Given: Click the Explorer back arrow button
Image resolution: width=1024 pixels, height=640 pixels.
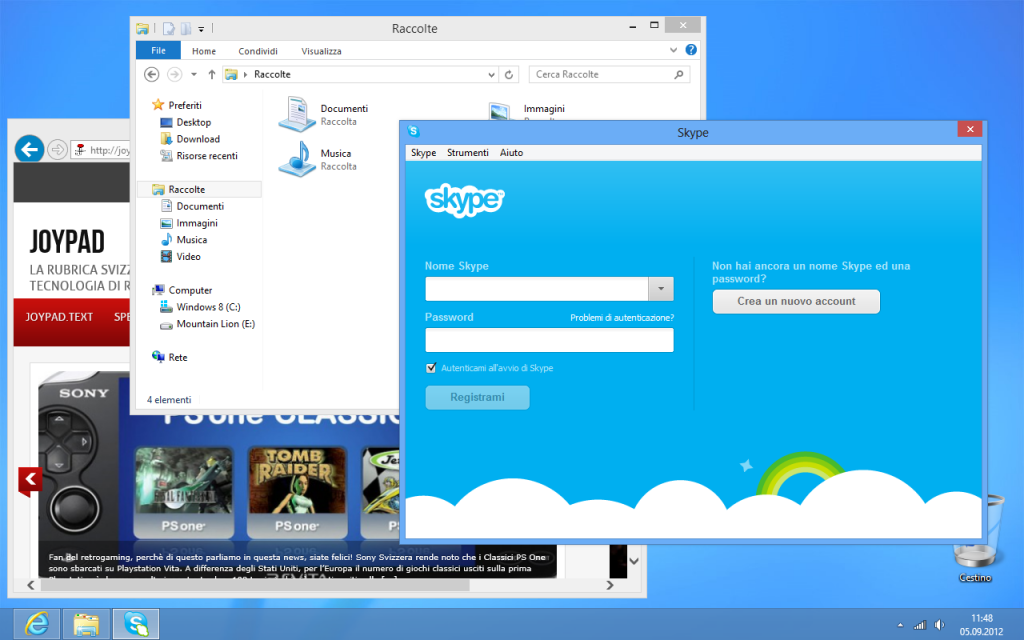Looking at the screenshot, I should coord(152,74).
